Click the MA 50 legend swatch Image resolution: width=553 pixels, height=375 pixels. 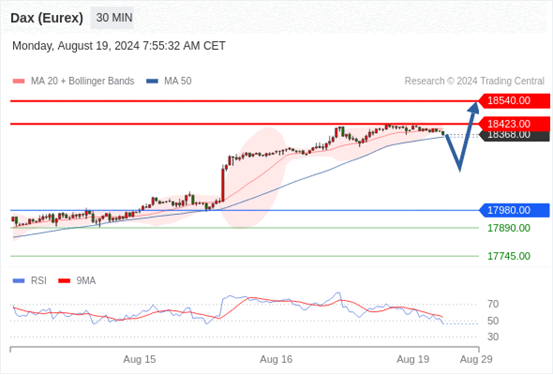point(152,81)
